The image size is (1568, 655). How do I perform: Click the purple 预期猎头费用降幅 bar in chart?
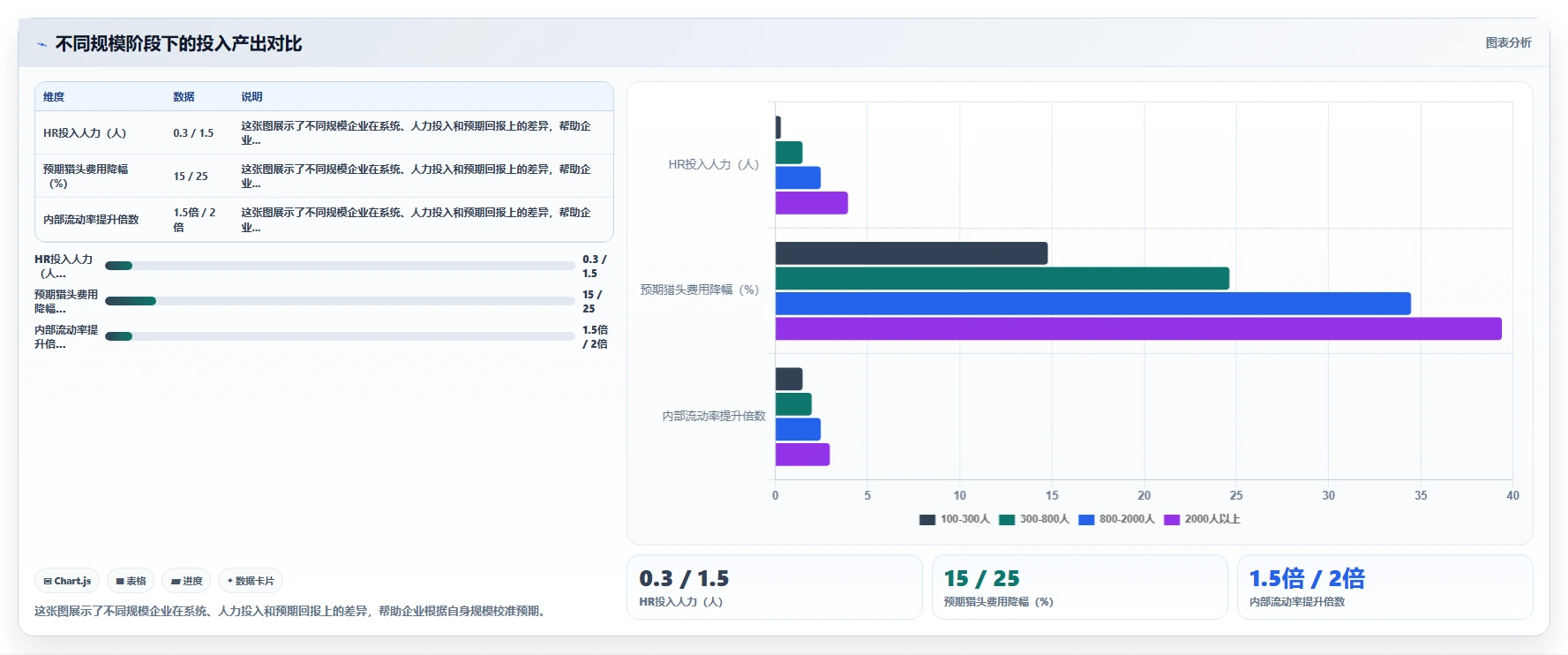(x=1138, y=328)
